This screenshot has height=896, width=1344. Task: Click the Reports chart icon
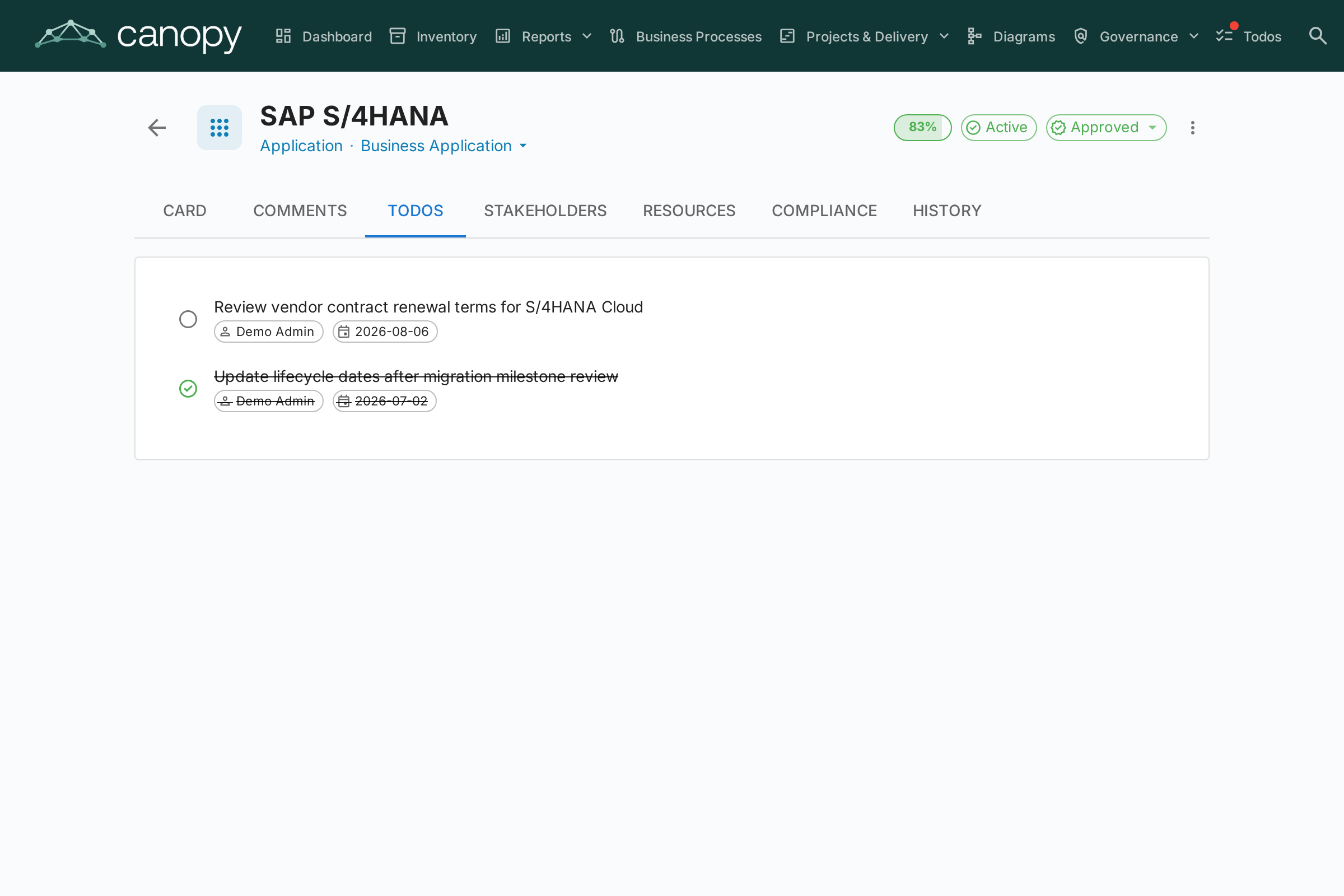pos(503,36)
